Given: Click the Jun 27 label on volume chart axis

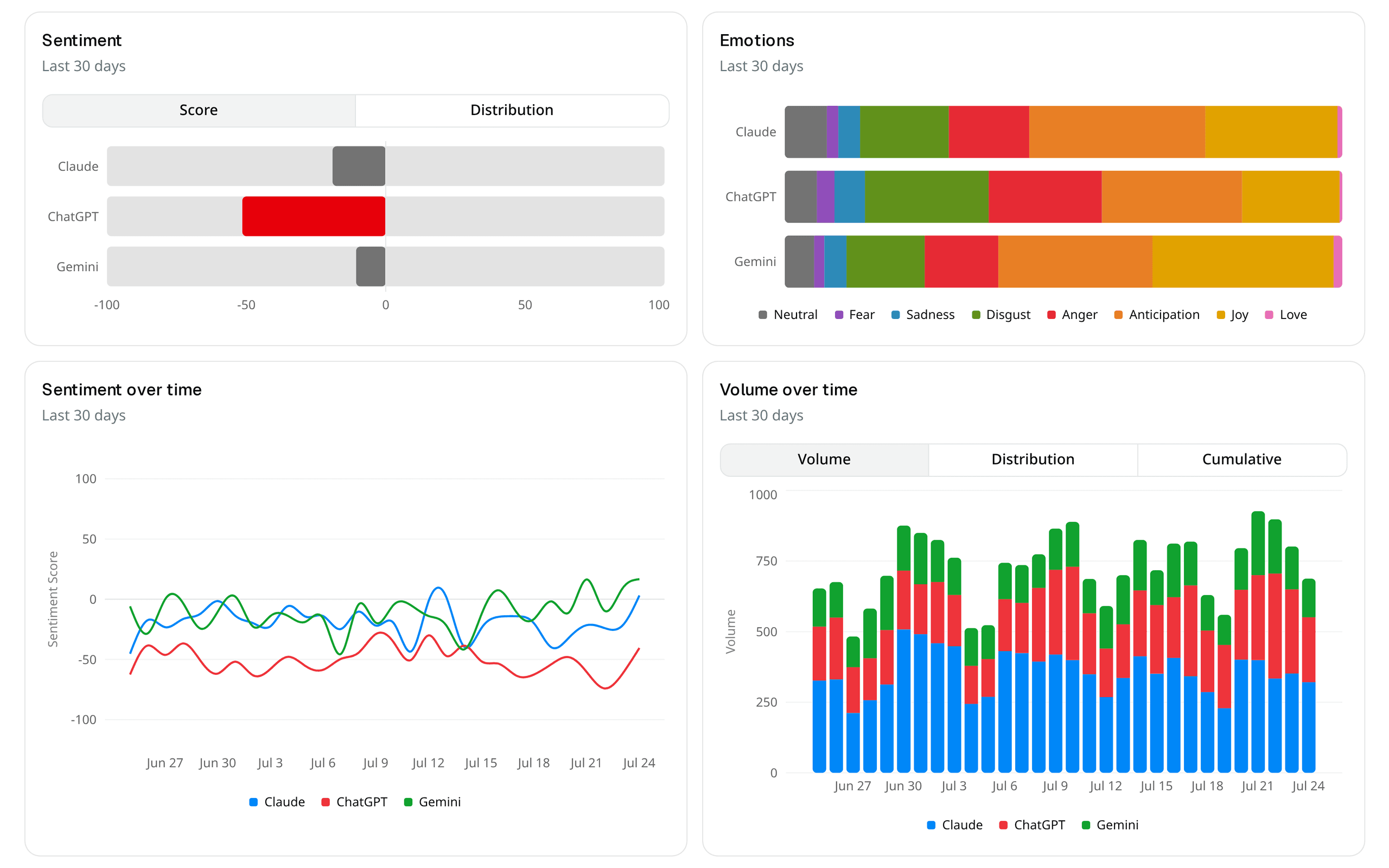Looking at the screenshot, I should 852,786.
